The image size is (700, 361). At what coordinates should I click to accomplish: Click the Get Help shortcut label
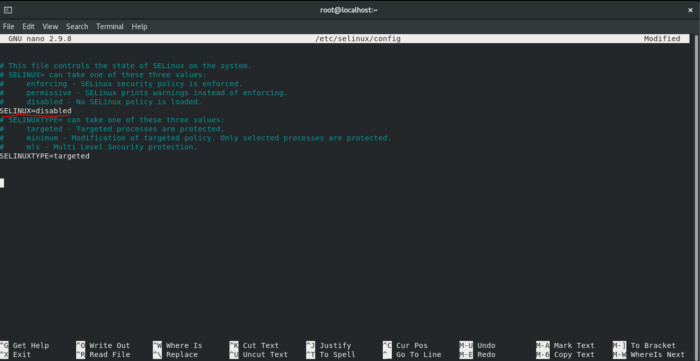tap(31, 345)
